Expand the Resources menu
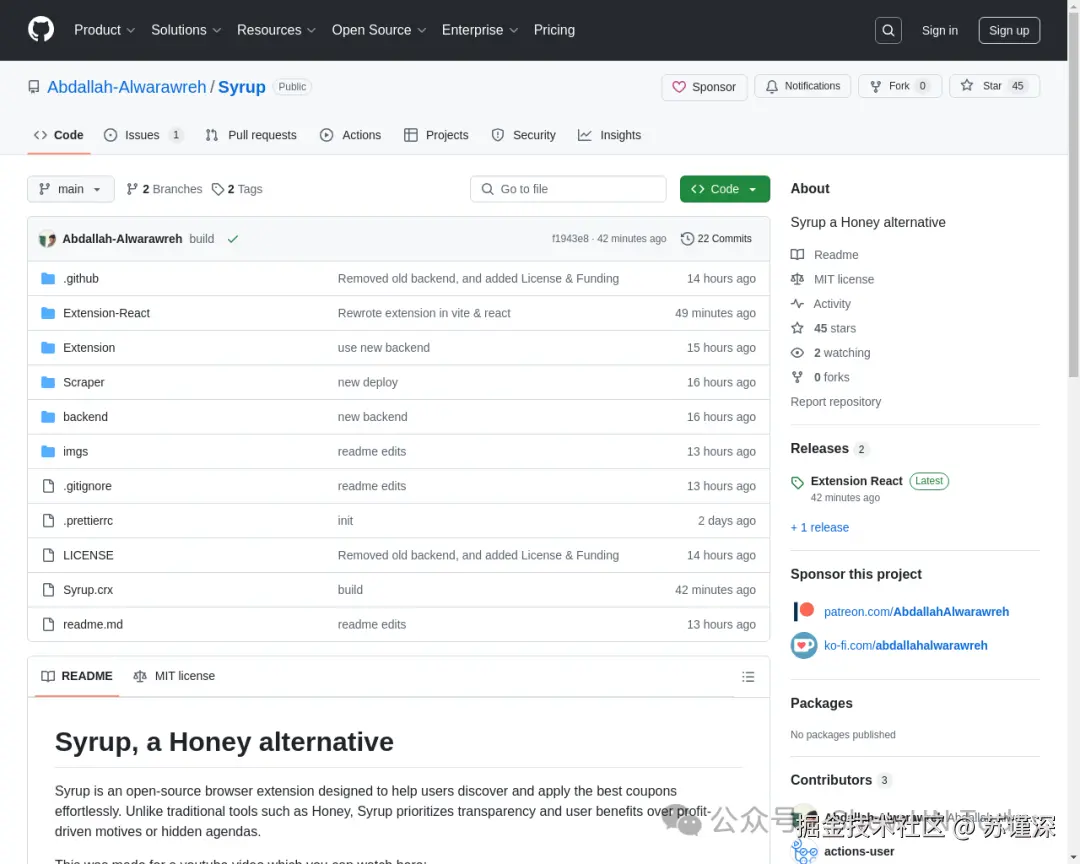Image resolution: width=1080 pixels, height=864 pixels. click(276, 30)
